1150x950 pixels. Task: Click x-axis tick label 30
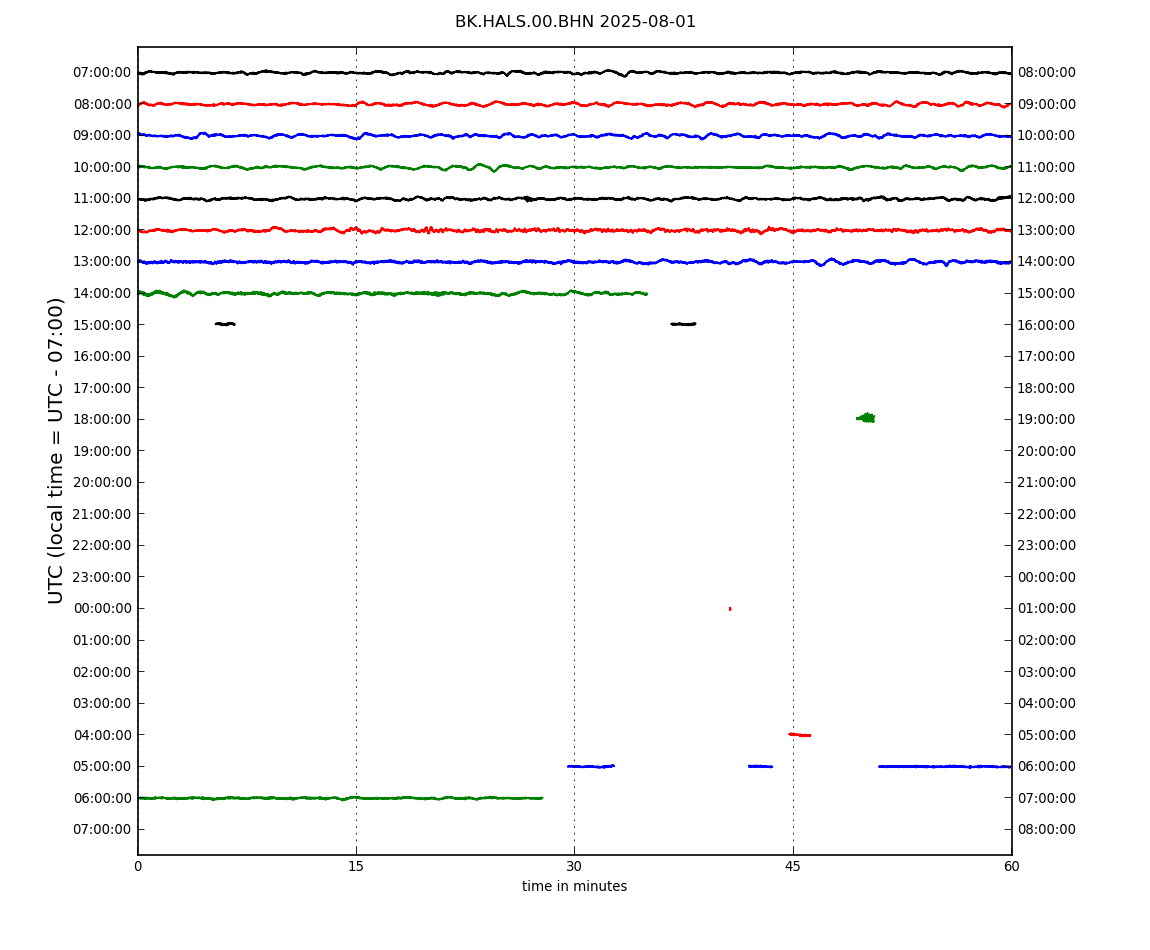574,866
